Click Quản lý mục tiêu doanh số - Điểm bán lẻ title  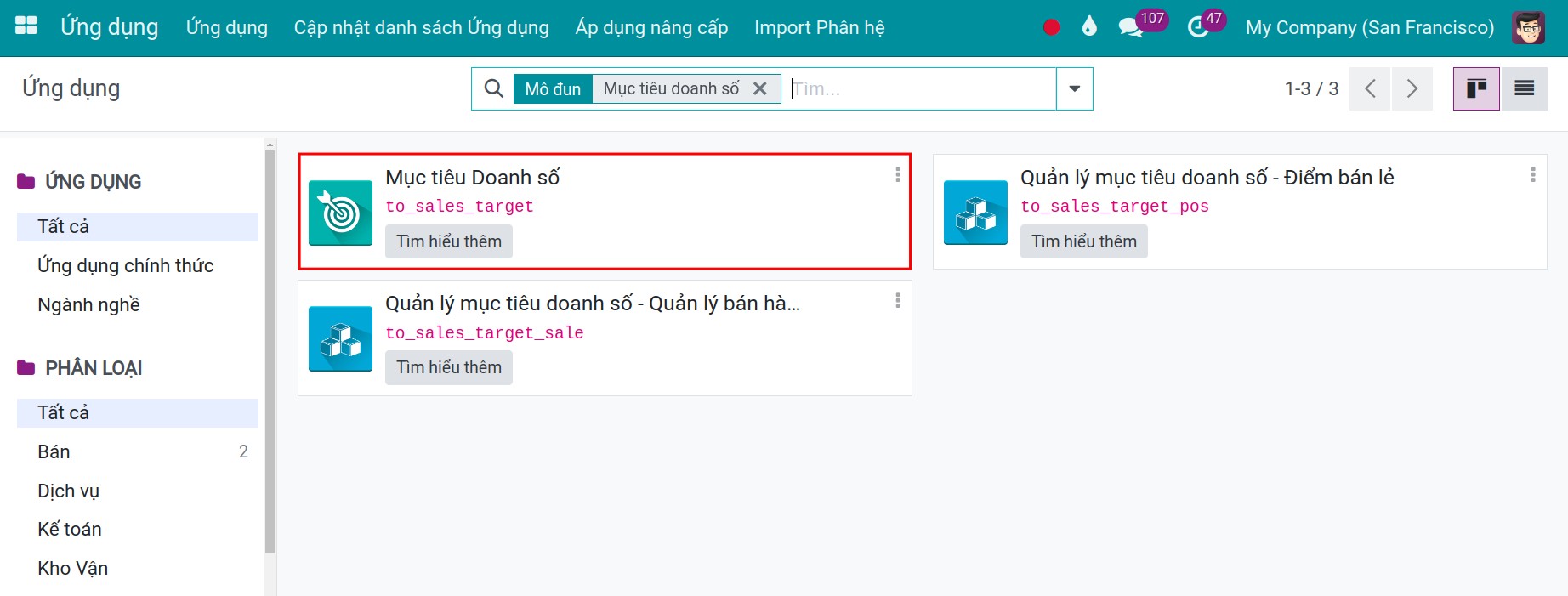[x=1207, y=177]
